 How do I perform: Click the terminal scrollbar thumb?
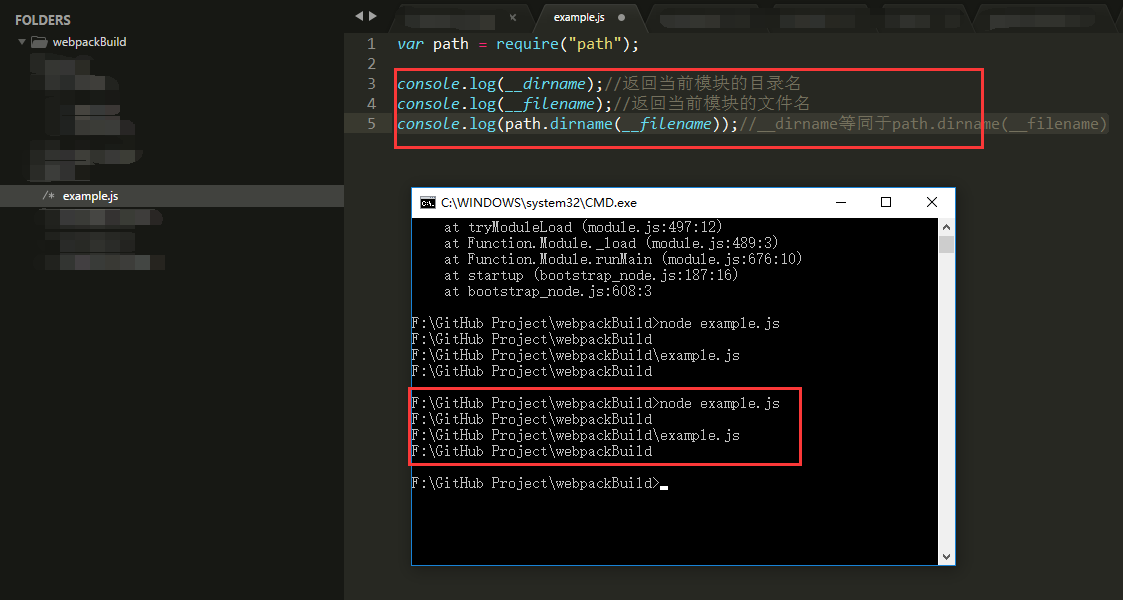(946, 245)
